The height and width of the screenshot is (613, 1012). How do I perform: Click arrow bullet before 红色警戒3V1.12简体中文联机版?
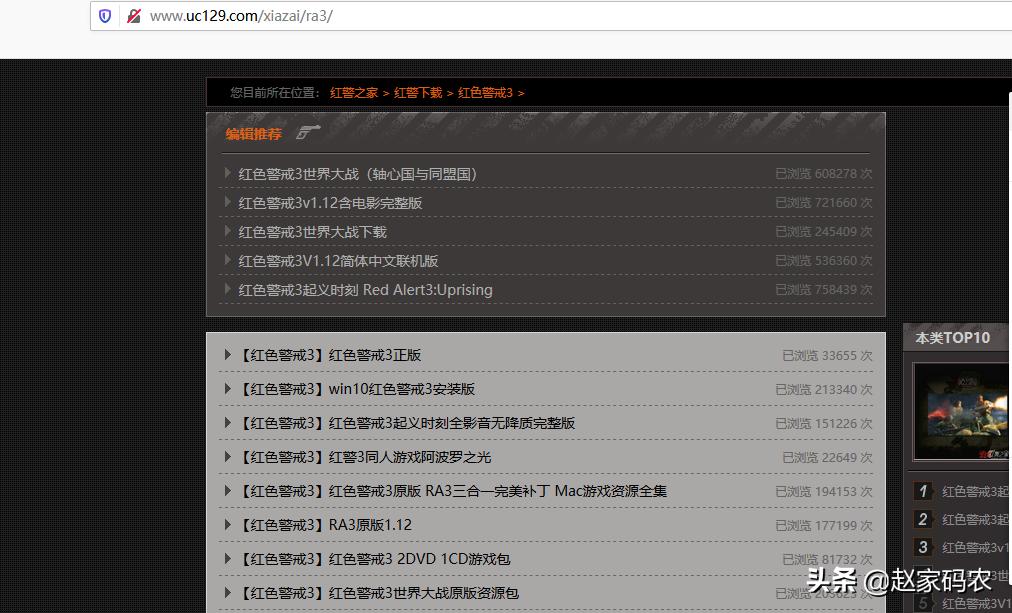point(227,260)
